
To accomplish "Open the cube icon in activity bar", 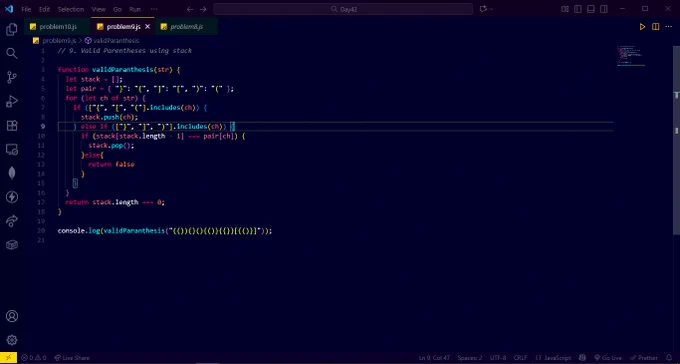I will [12, 245].
